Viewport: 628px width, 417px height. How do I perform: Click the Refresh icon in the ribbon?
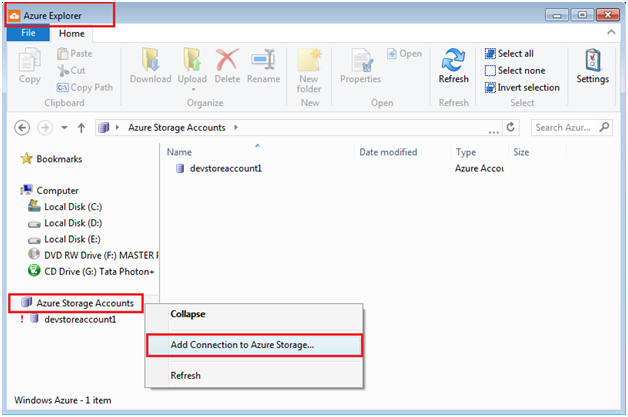coord(453,60)
